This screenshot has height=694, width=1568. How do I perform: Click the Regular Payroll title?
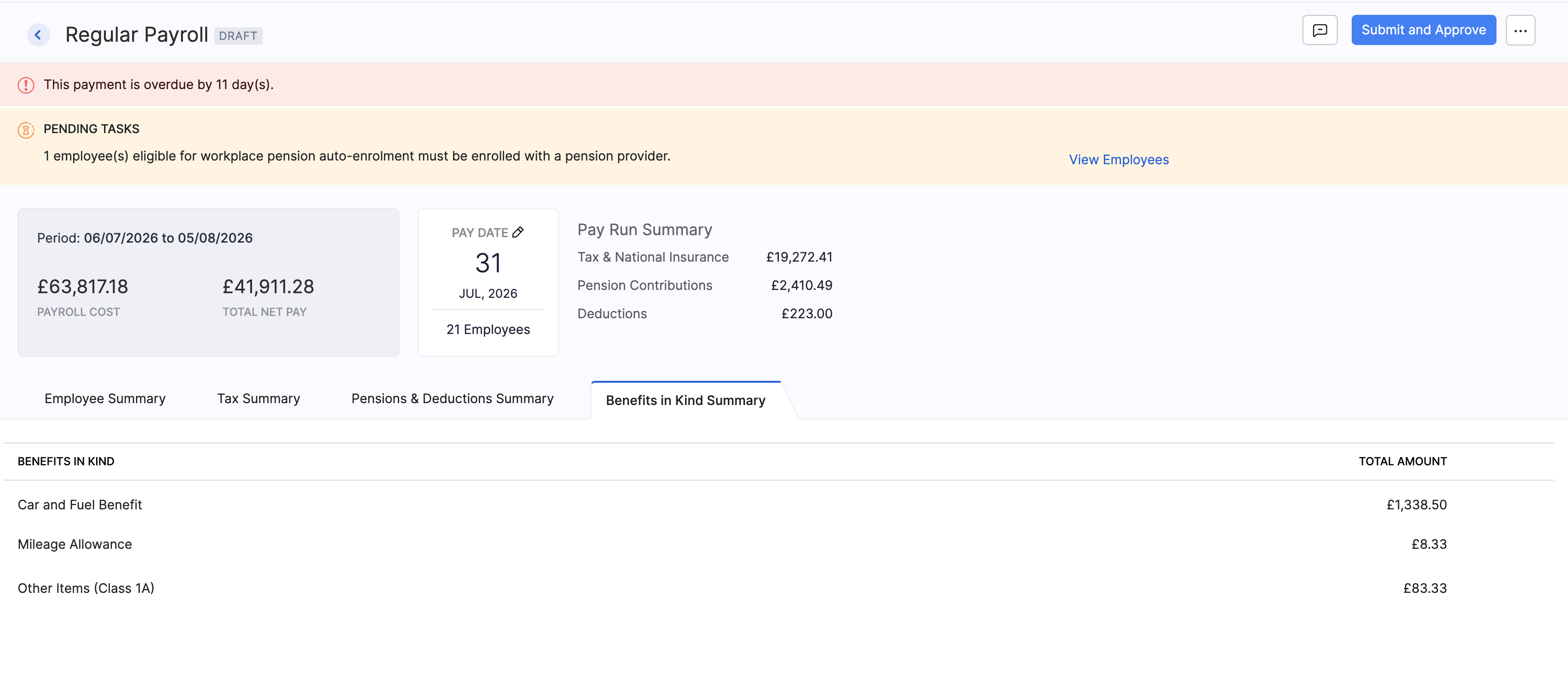pyautogui.click(x=136, y=35)
